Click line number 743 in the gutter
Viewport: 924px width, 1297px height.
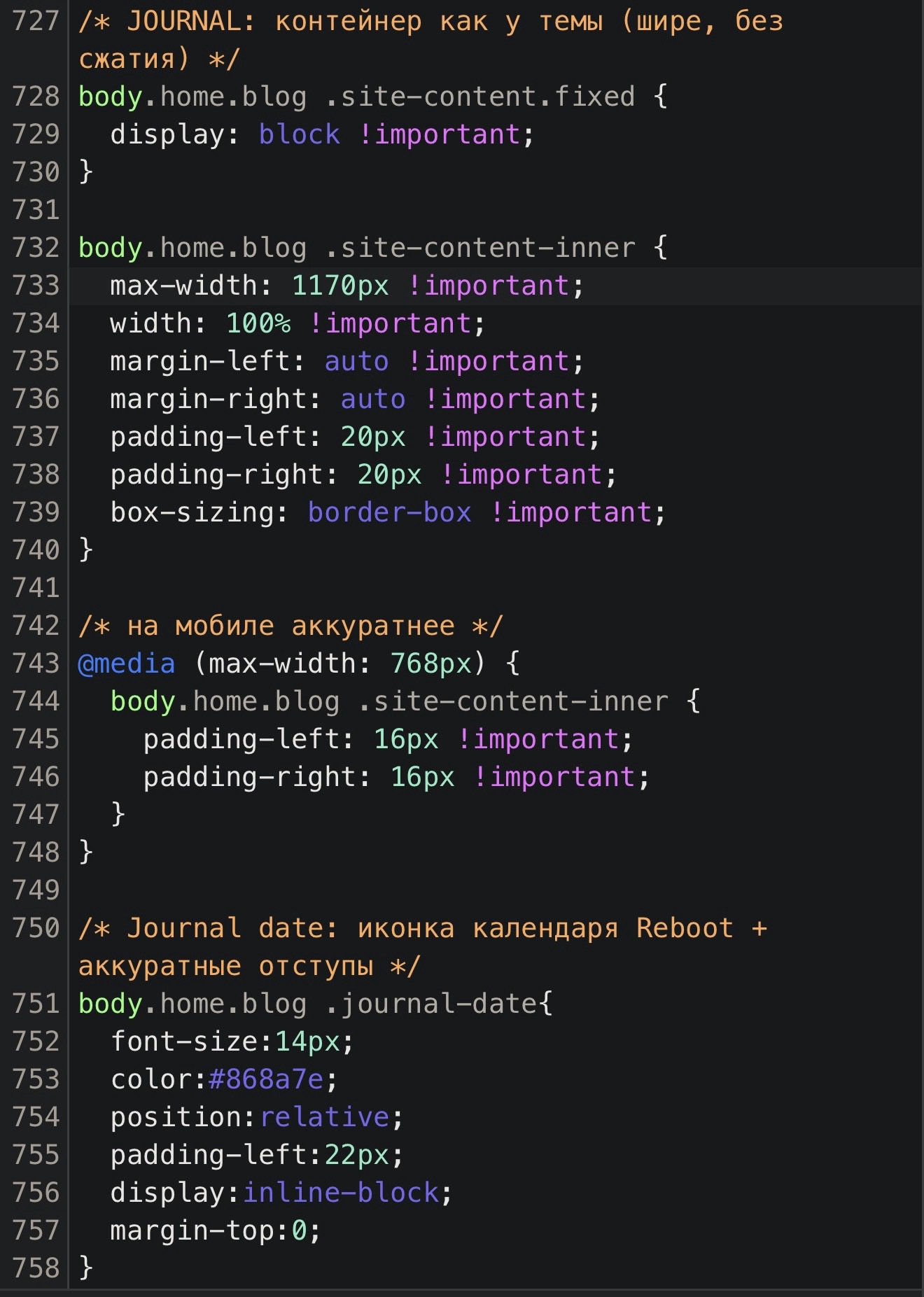click(x=36, y=664)
